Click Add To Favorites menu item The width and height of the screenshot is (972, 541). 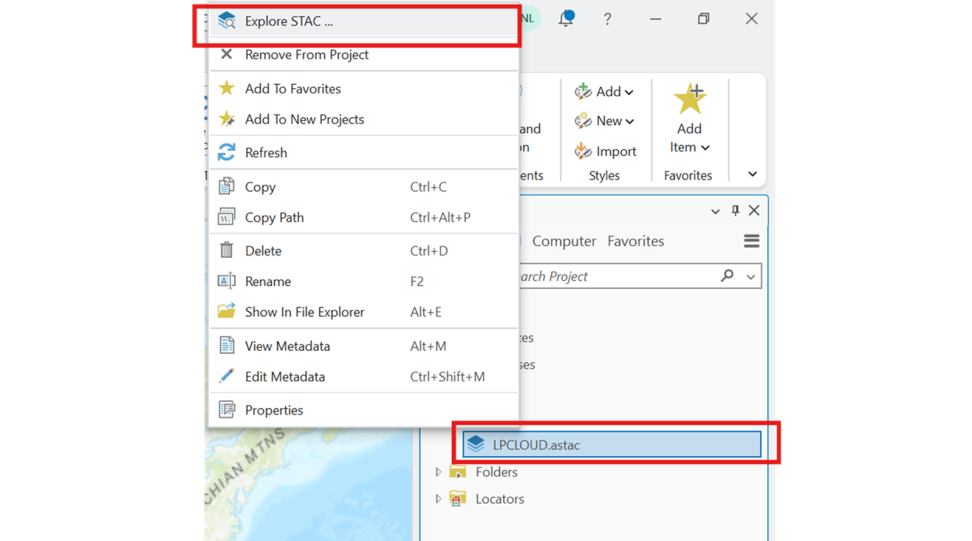(x=363, y=89)
